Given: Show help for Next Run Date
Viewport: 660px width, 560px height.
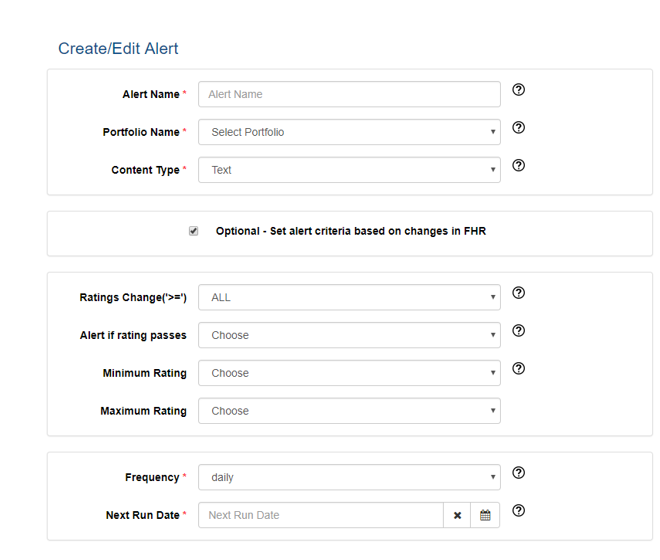Looking at the screenshot, I should (x=518, y=511).
